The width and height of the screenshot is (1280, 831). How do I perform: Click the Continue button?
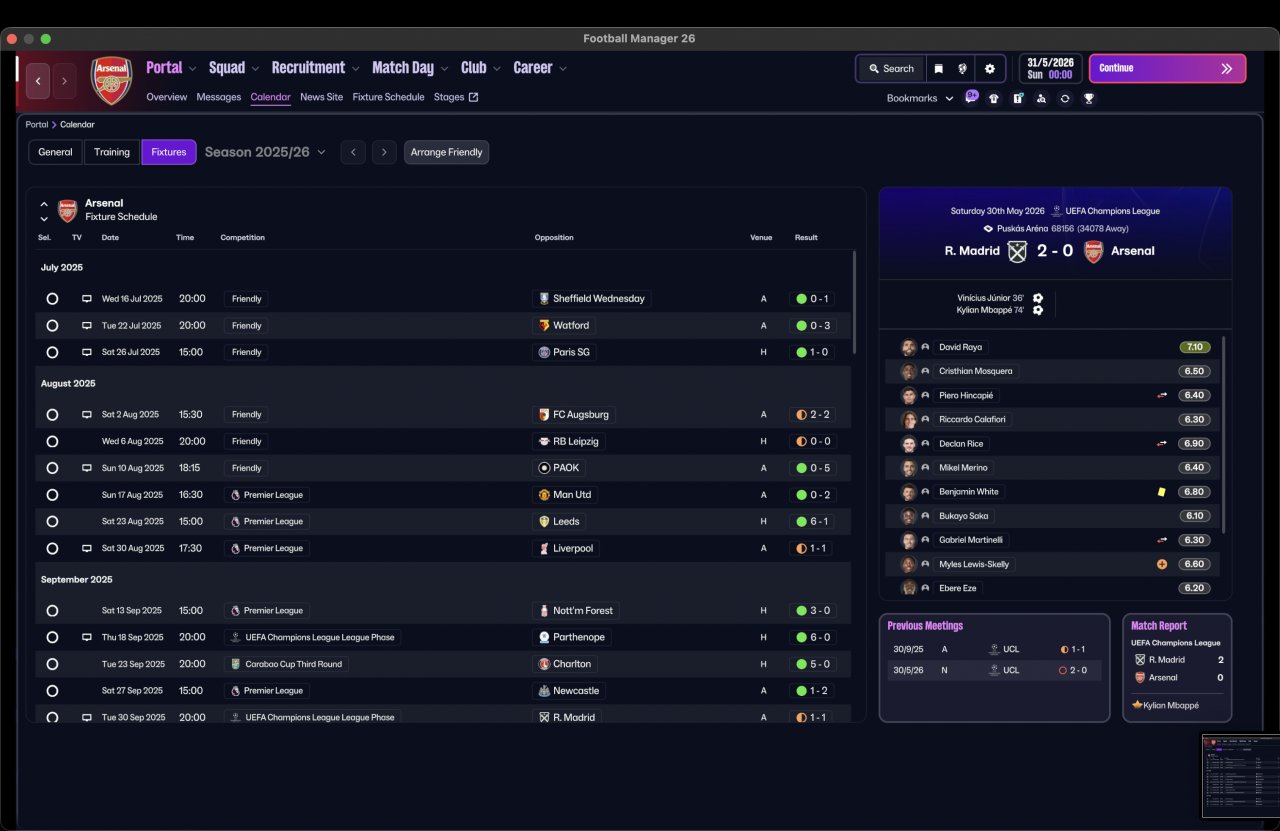[x=1167, y=68]
